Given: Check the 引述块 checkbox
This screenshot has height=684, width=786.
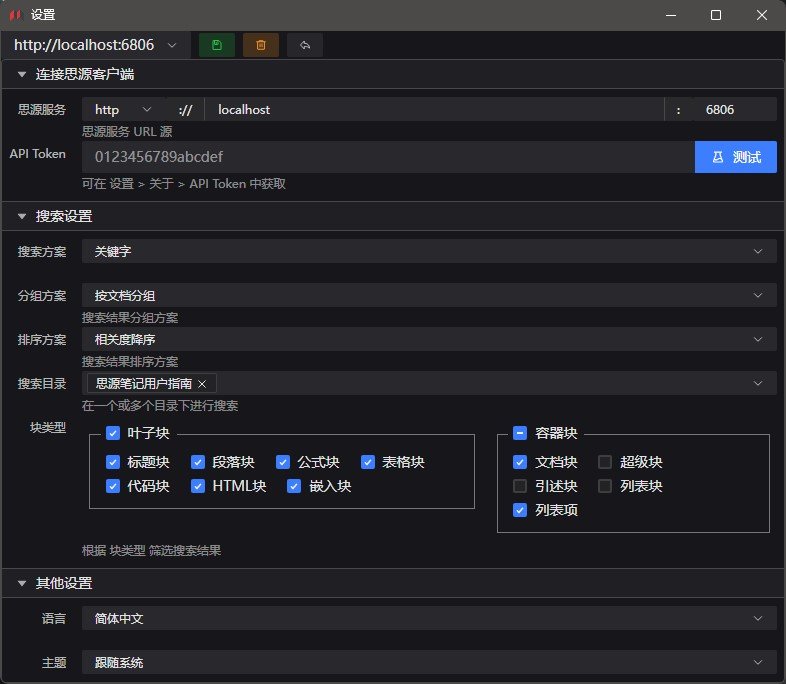Looking at the screenshot, I should click(x=520, y=486).
